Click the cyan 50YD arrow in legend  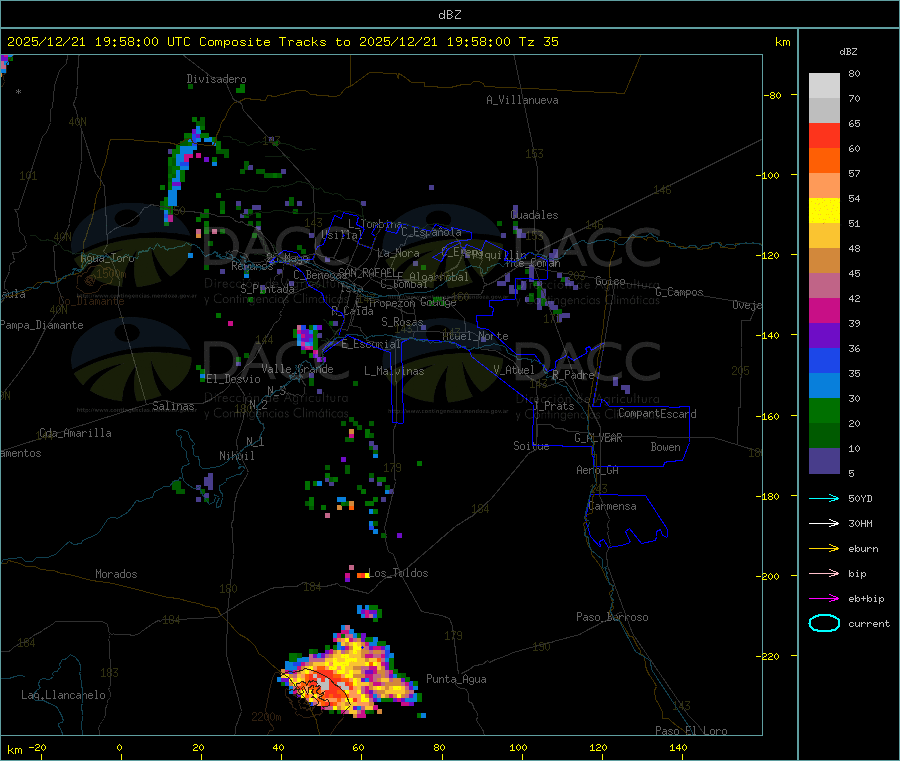824,498
